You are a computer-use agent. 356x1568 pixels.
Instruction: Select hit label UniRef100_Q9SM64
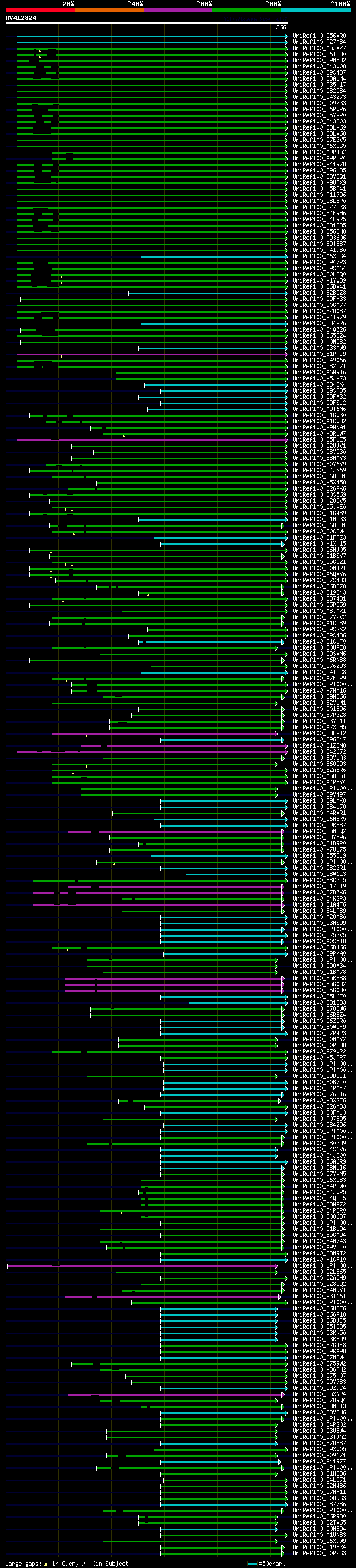[319, 269]
